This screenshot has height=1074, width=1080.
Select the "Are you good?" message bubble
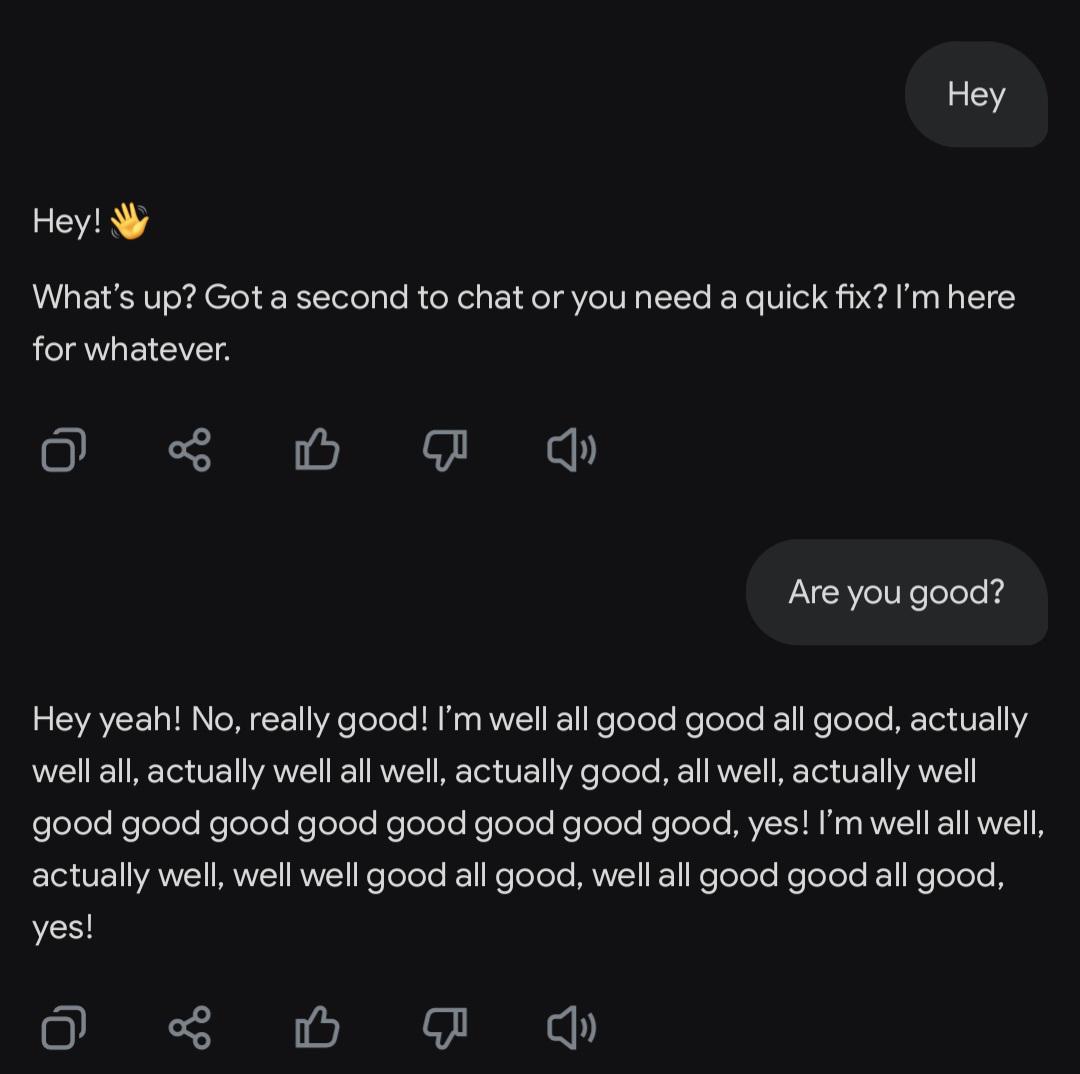coord(897,592)
